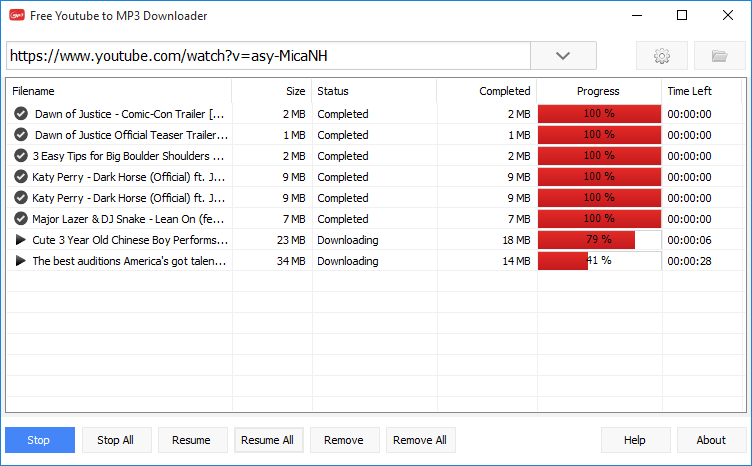Click the '23 MB' size cell

pyautogui.click(x=291, y=240)
